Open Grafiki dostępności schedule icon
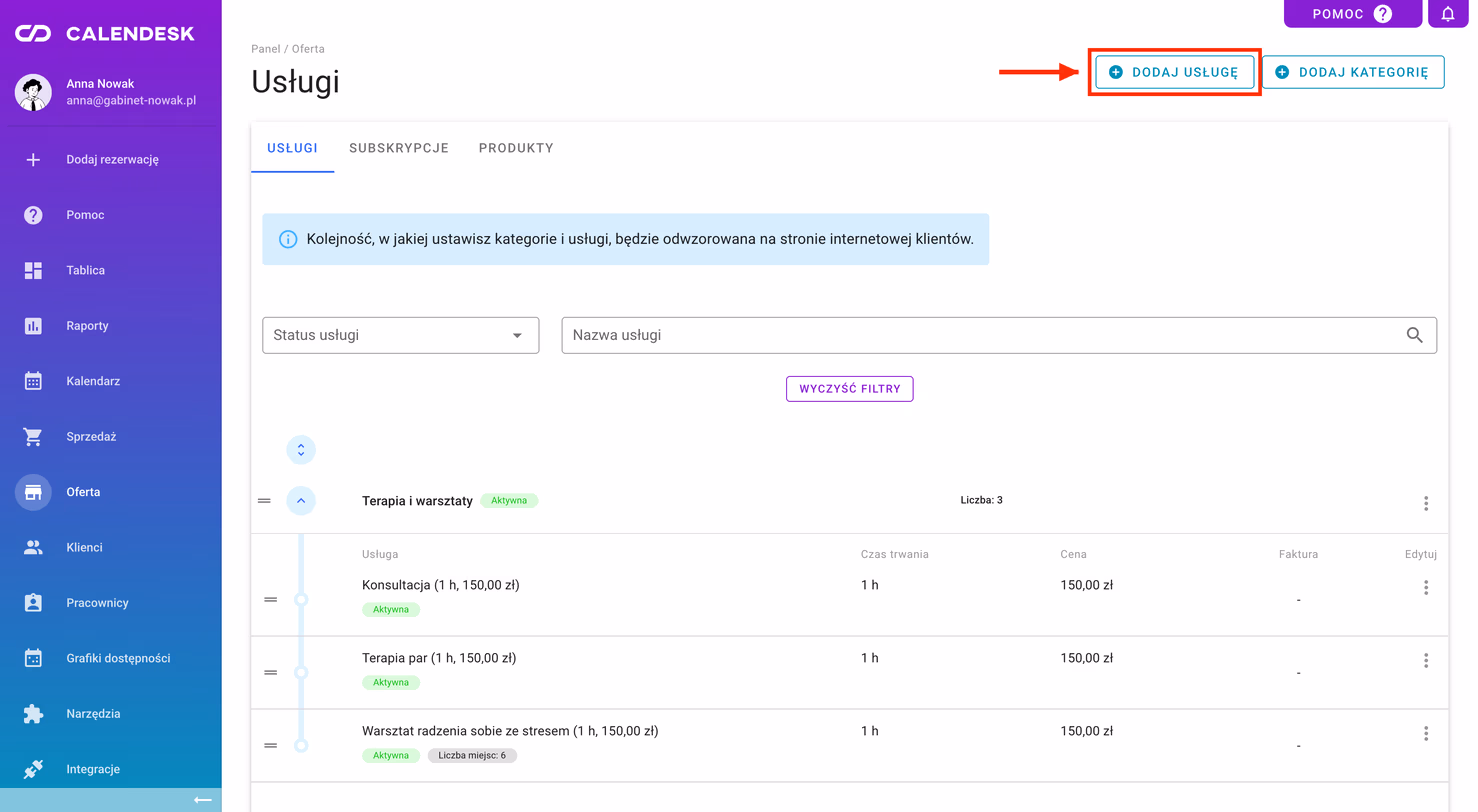Image resolution: width=1478 pixels, height=812 pixels. pyautogui.click(x=33, y=658)
